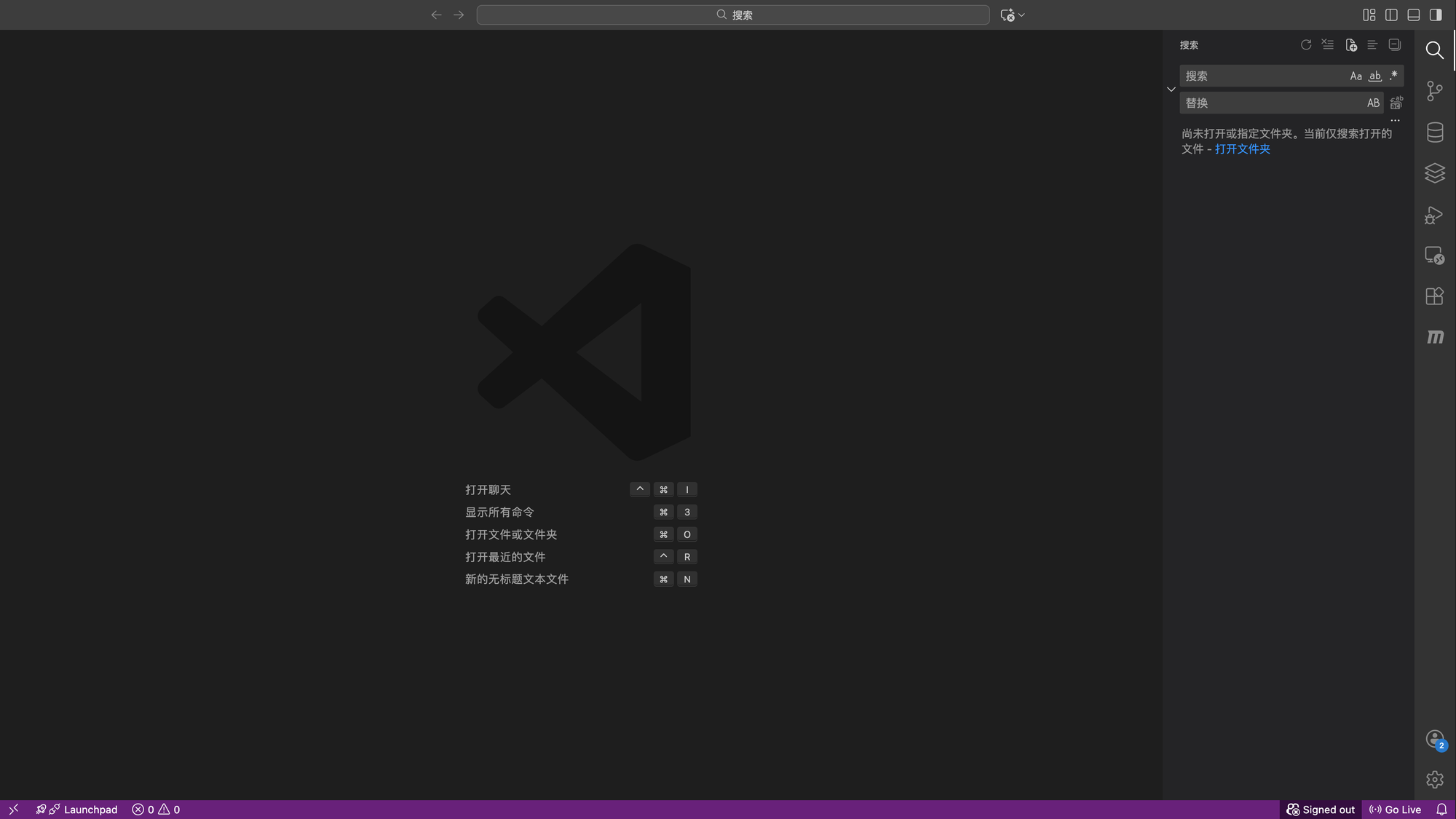Image resolution: width=1456 pixels, height=819 pixels.
Task: Open the Source Control view
Action: point(1434,91)
